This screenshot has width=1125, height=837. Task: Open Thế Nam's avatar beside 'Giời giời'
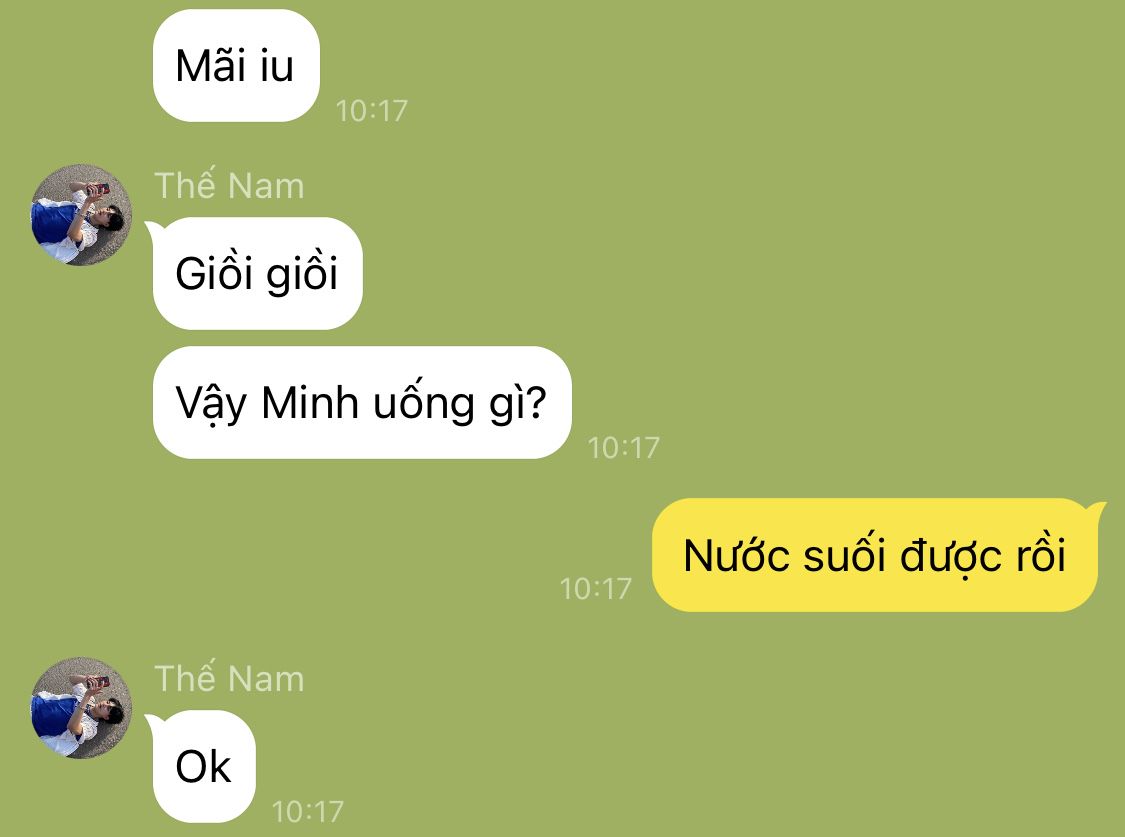[x=81, y=215]
